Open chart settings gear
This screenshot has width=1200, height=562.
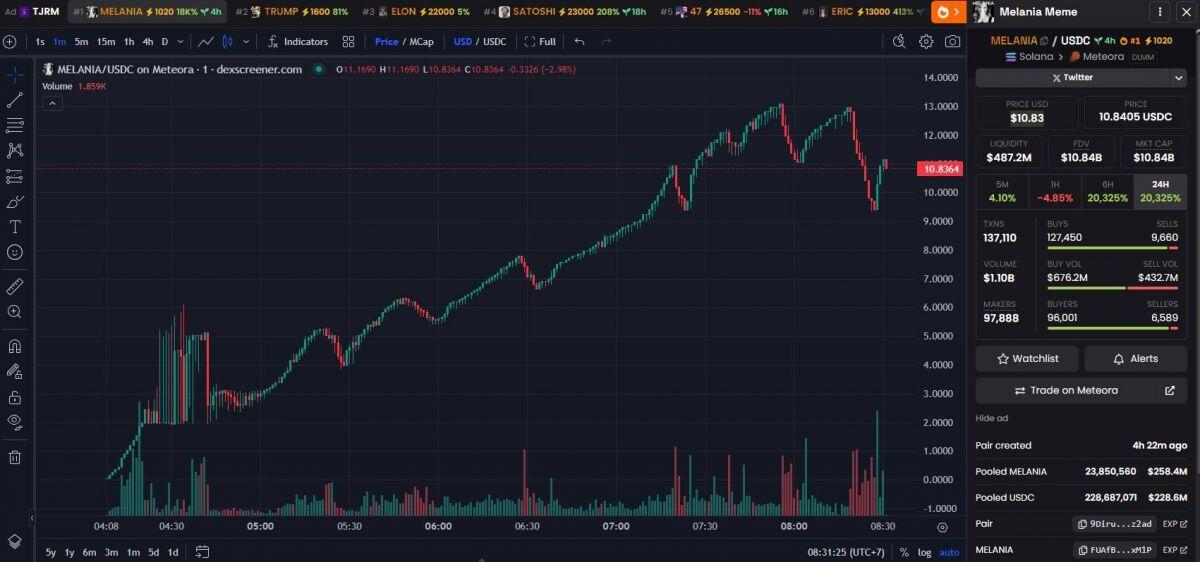tap(926, 42)
